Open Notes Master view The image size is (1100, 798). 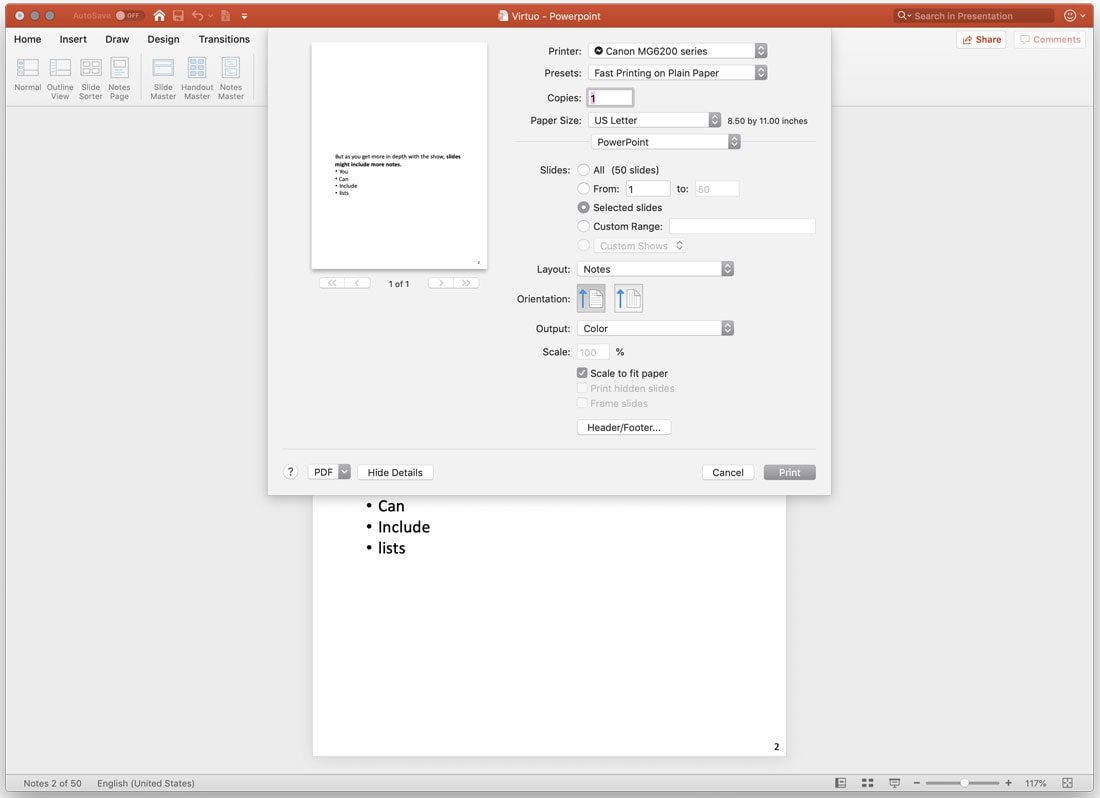click(231, 77)
